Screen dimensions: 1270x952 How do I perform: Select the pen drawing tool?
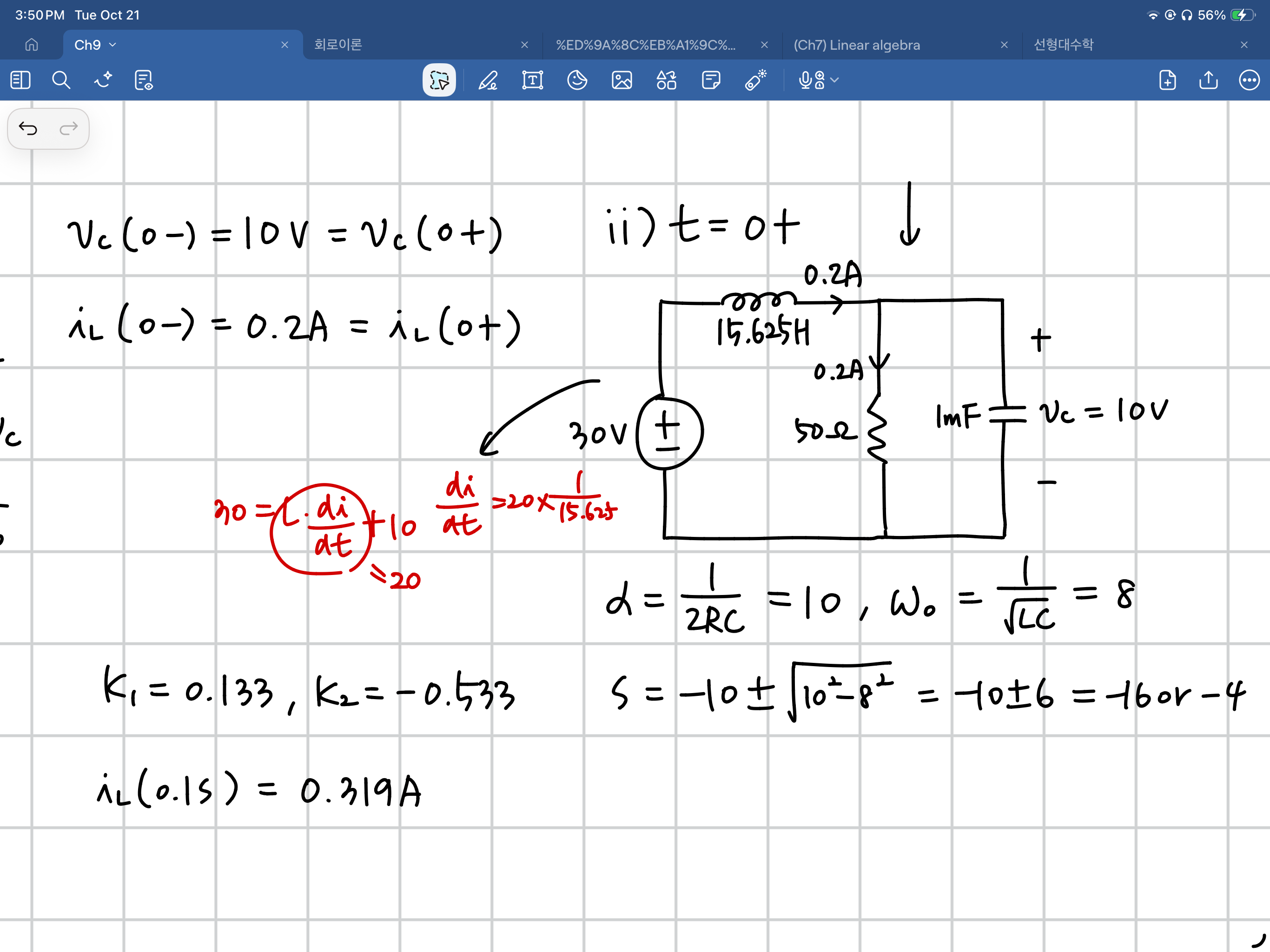[488, 80]
